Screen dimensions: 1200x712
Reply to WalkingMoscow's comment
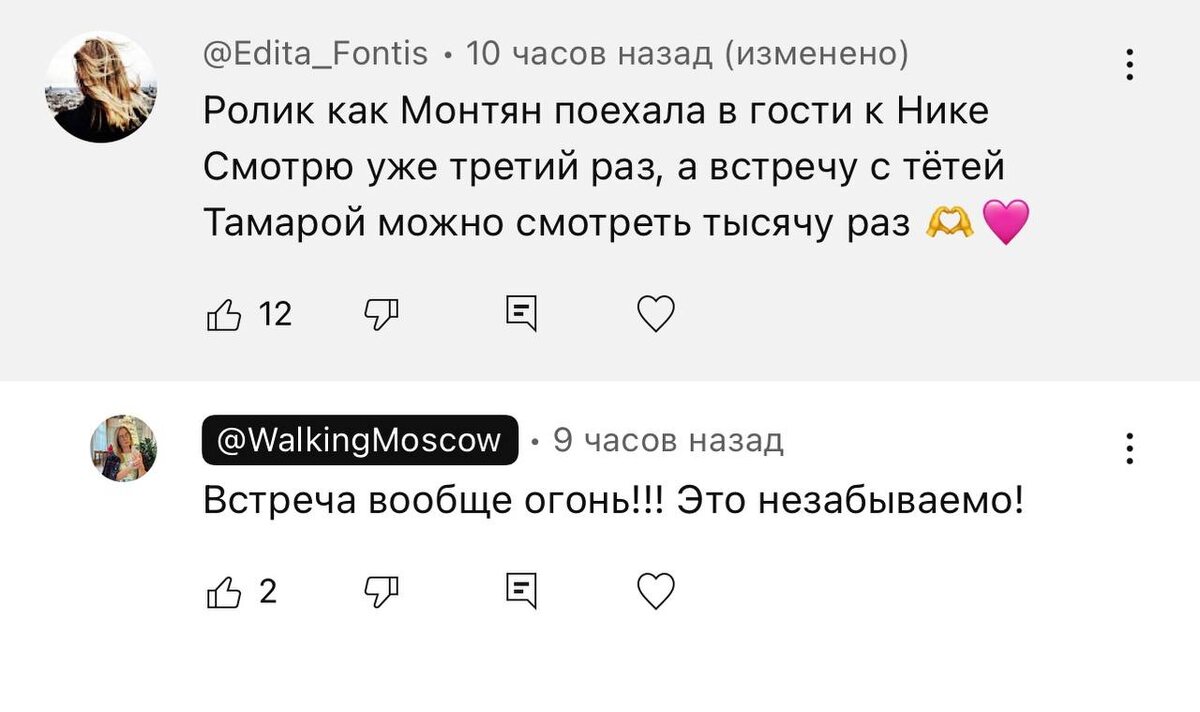pyautogui.click(x=520, y=591)
